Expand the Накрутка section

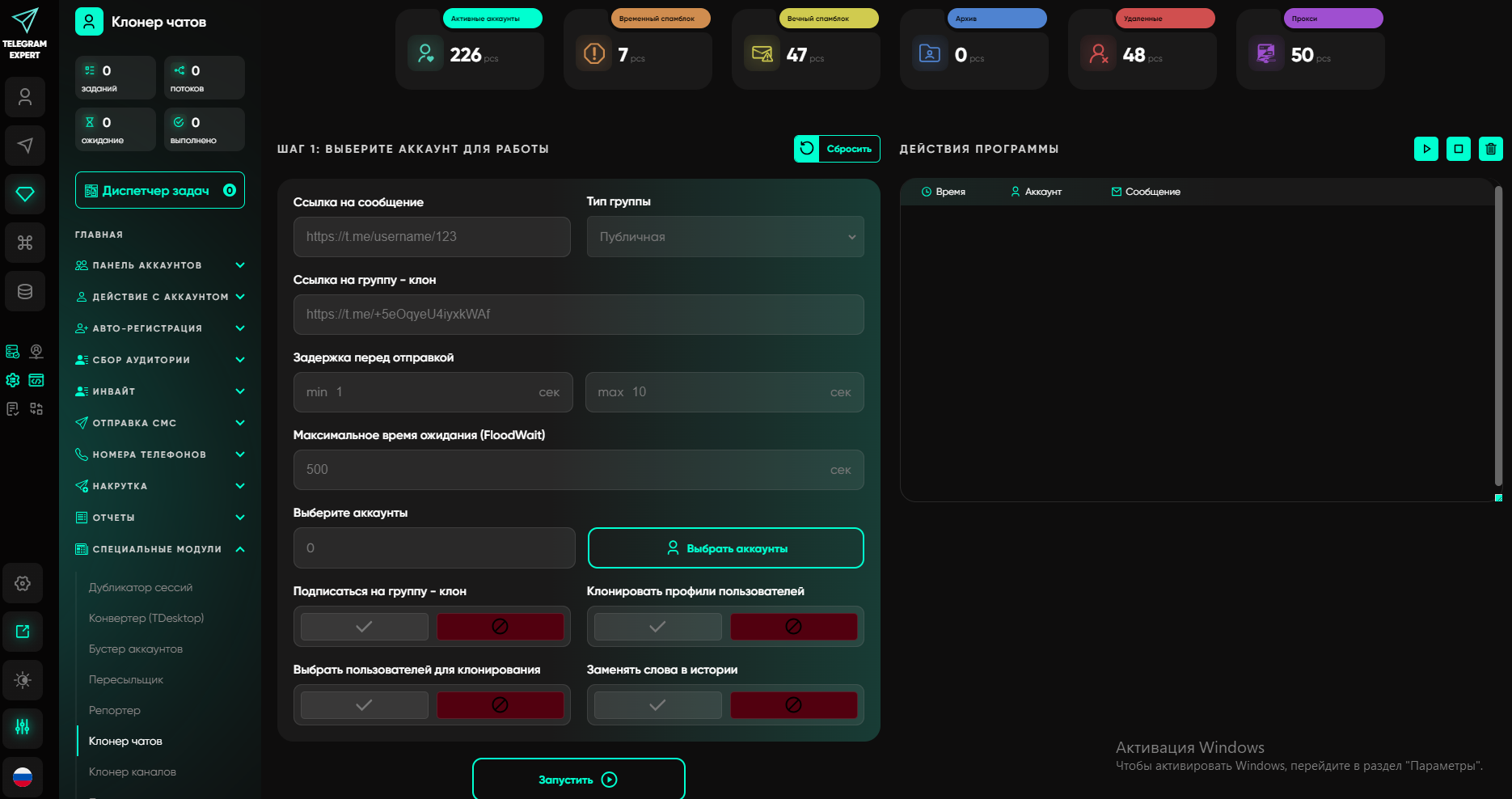click(x=160, y=486)
